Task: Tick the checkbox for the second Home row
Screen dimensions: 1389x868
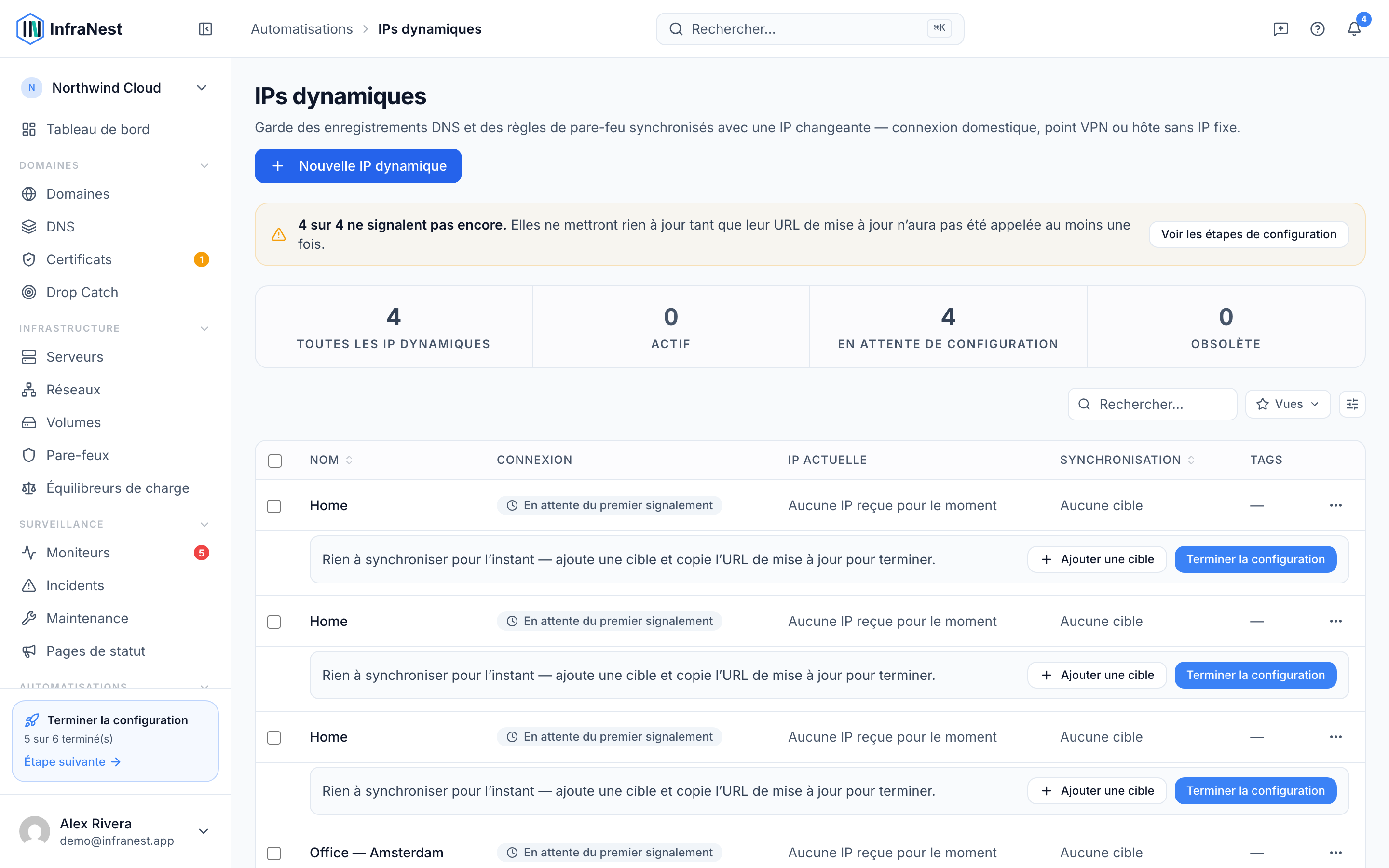Action: 274,622
